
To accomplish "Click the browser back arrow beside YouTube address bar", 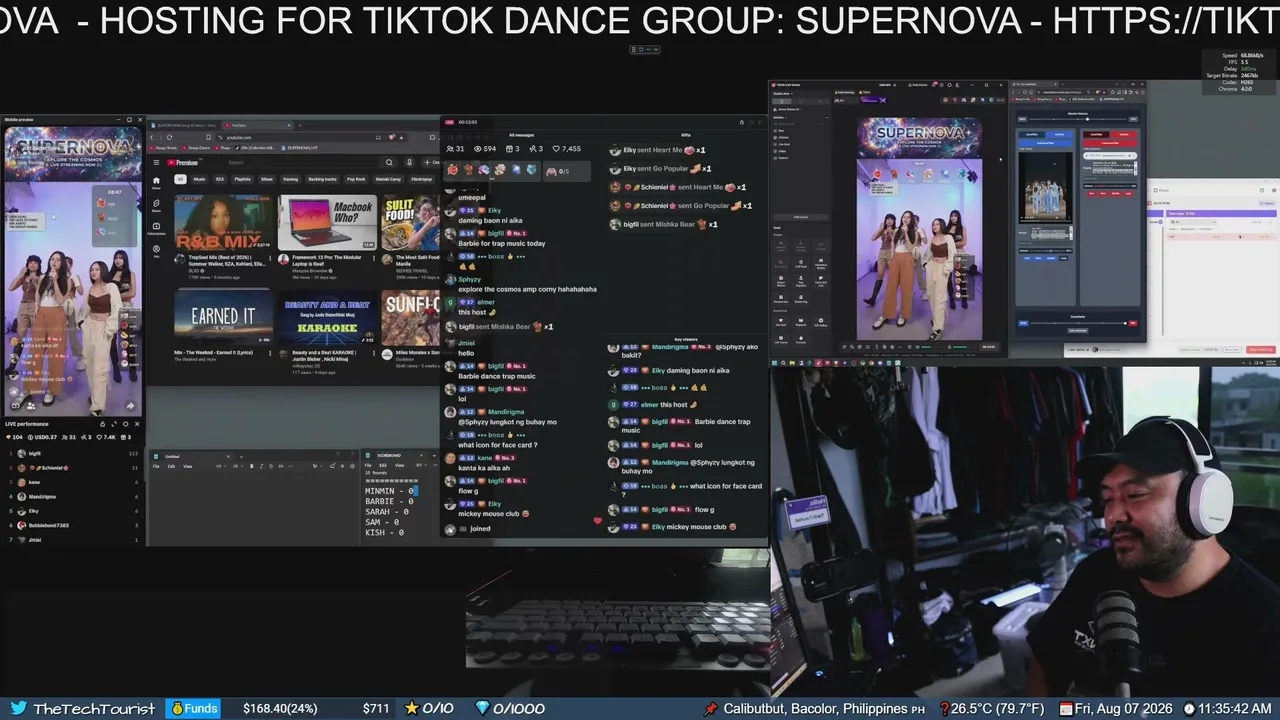I will point(154,137).
